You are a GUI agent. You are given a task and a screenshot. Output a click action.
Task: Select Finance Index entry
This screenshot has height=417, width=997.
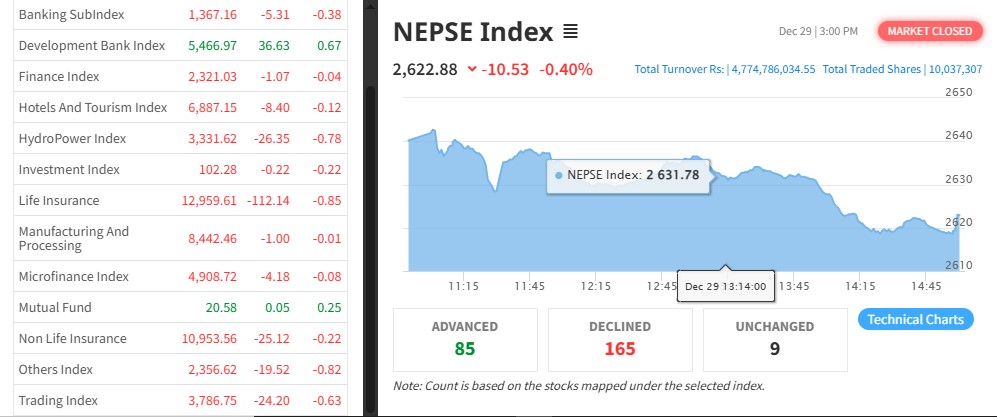tap(59, 76)
